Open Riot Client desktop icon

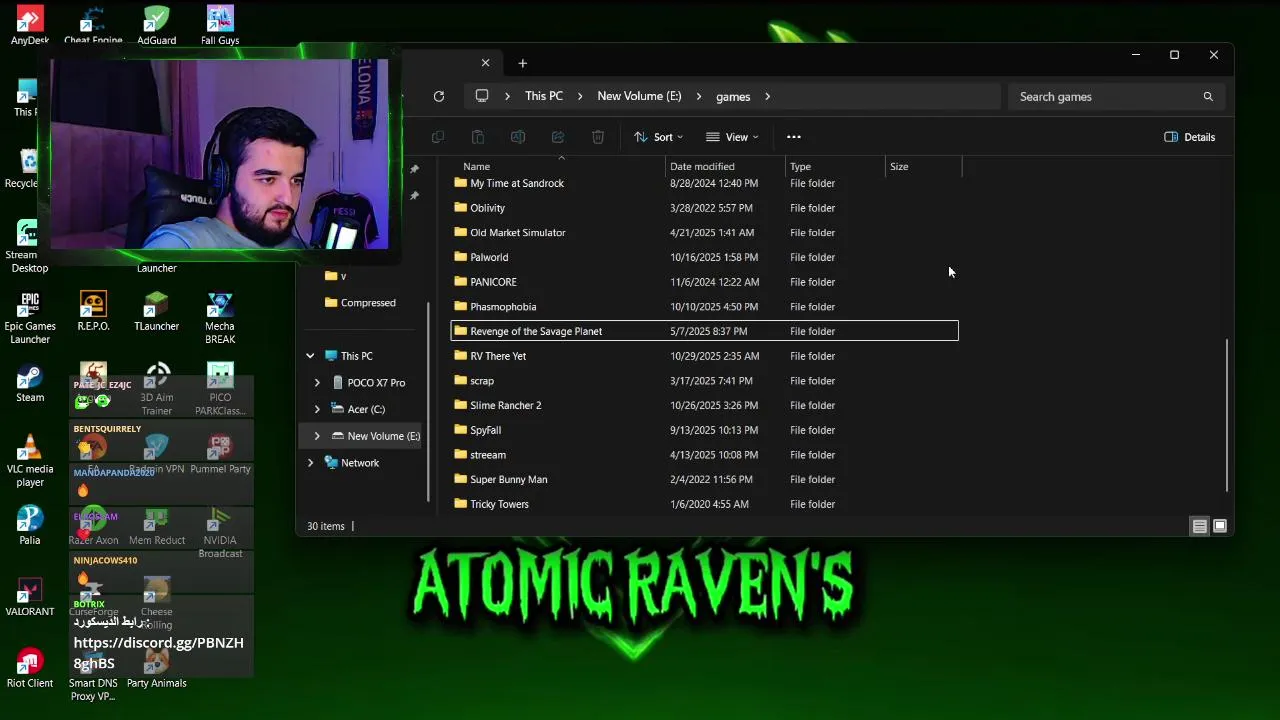[x=30, y=668]
